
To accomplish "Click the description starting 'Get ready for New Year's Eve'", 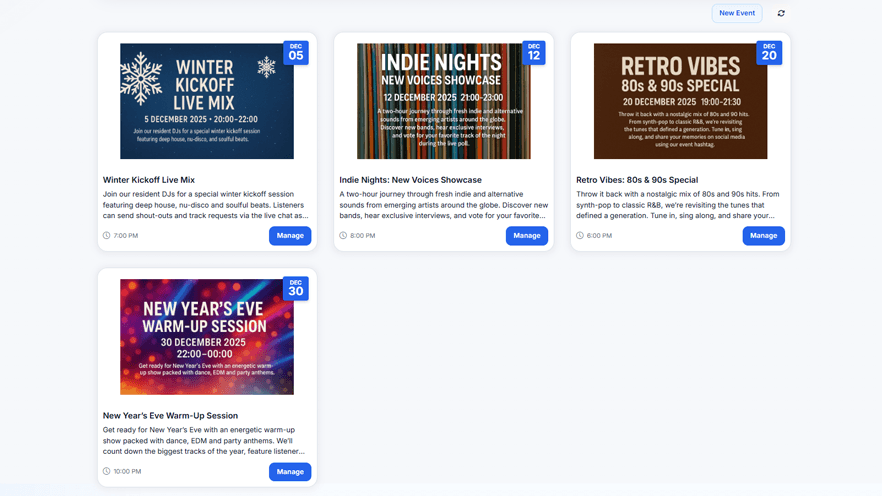I will 204,440.
